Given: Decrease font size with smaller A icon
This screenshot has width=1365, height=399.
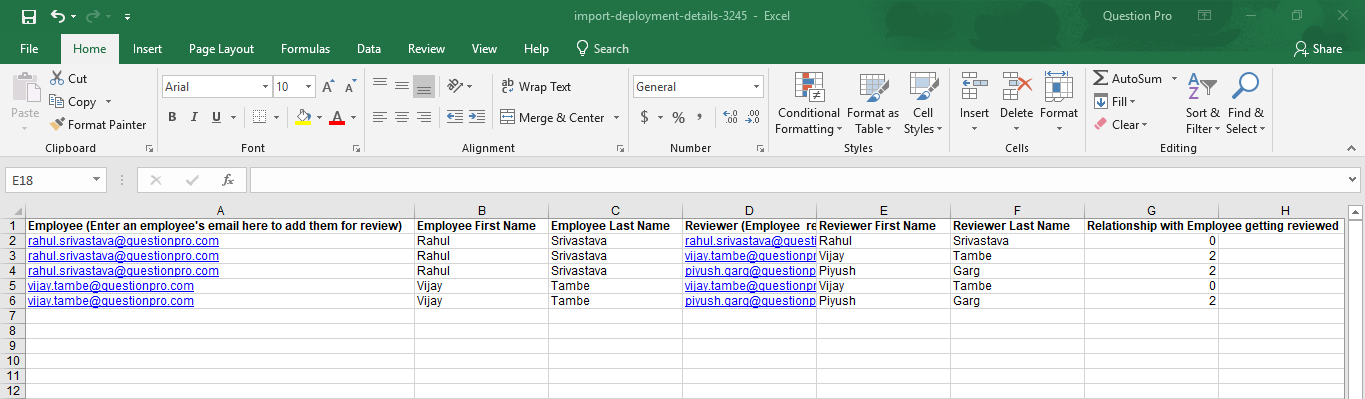Looking at the screenshot, I should click(x=349, y=87).
